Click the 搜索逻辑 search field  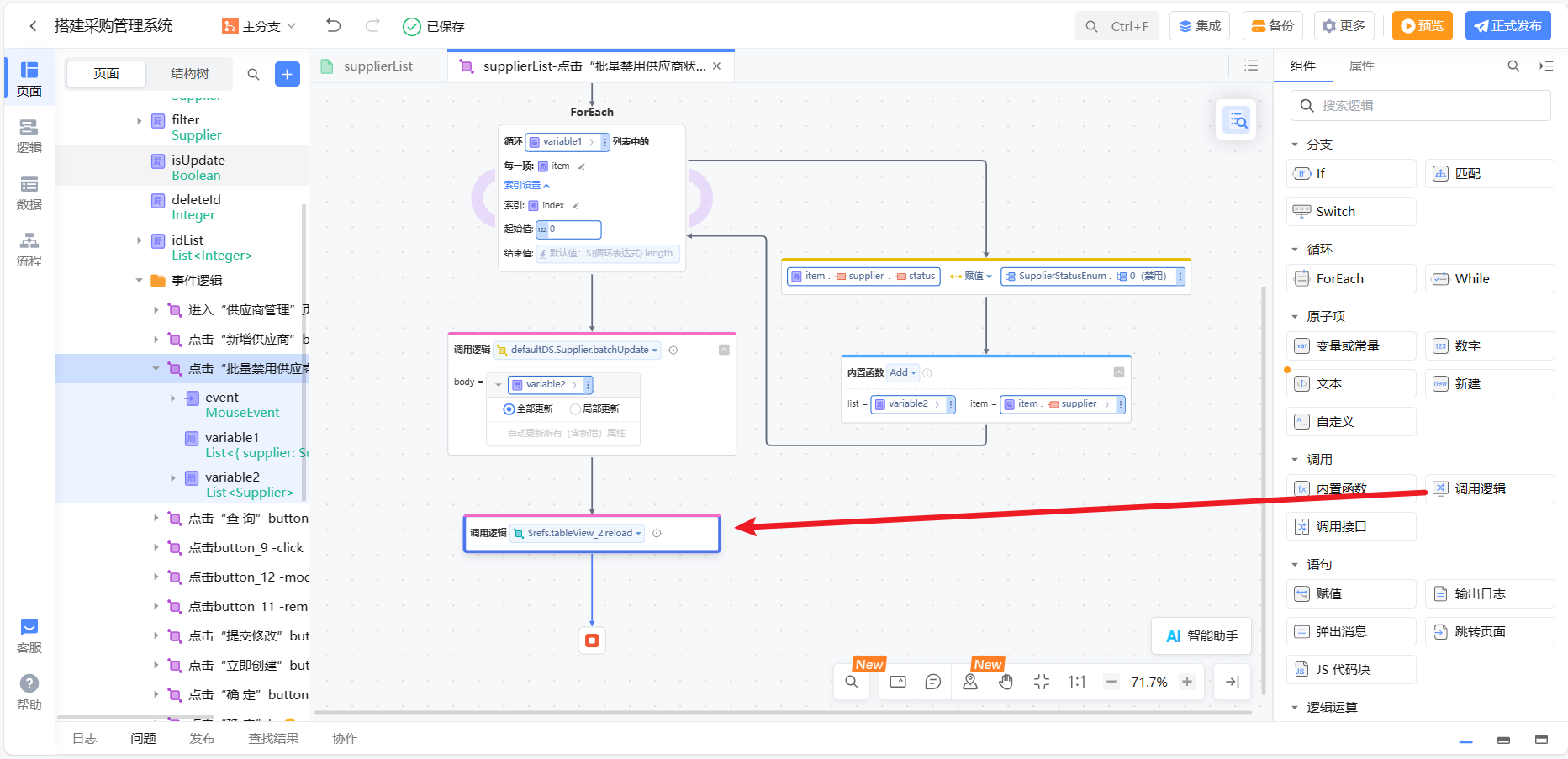(x=1421, y=106)
